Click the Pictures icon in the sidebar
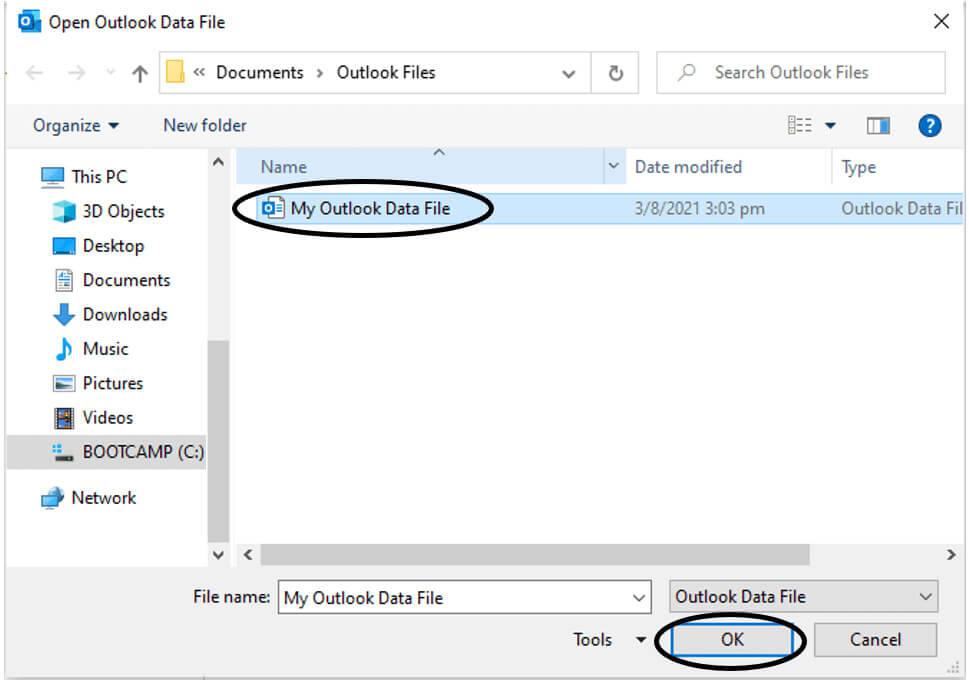 coord(64,383)
